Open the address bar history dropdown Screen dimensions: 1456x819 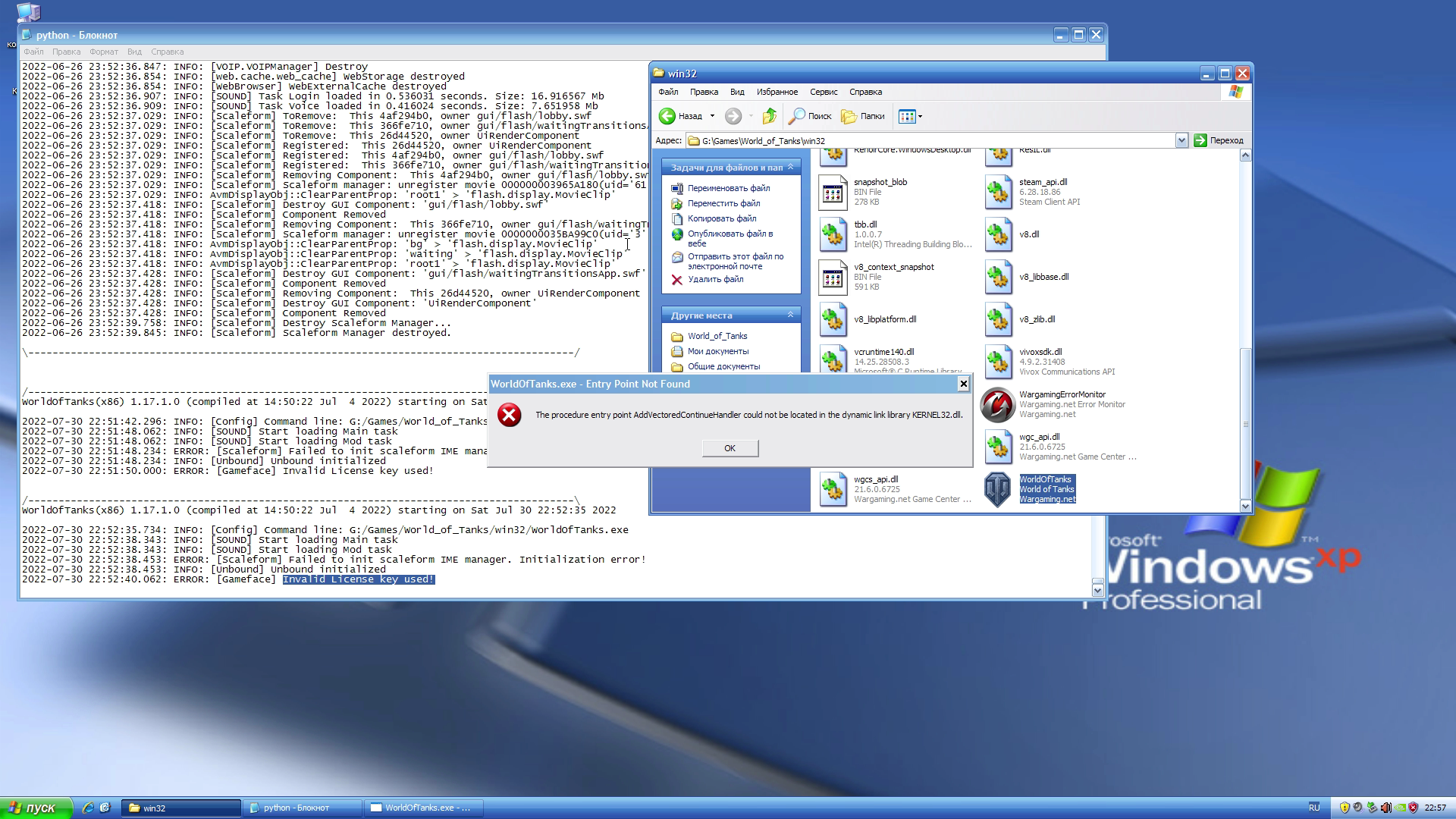(1181, 140)
